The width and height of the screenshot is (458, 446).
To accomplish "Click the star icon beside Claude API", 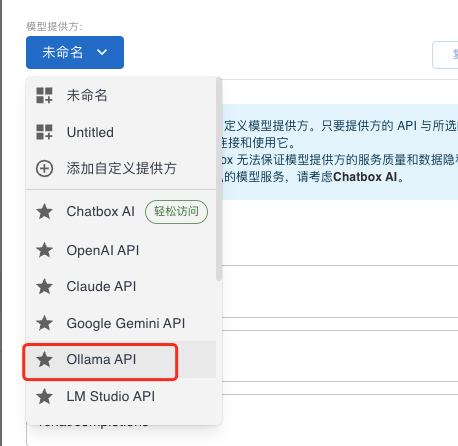I will 44,287.
